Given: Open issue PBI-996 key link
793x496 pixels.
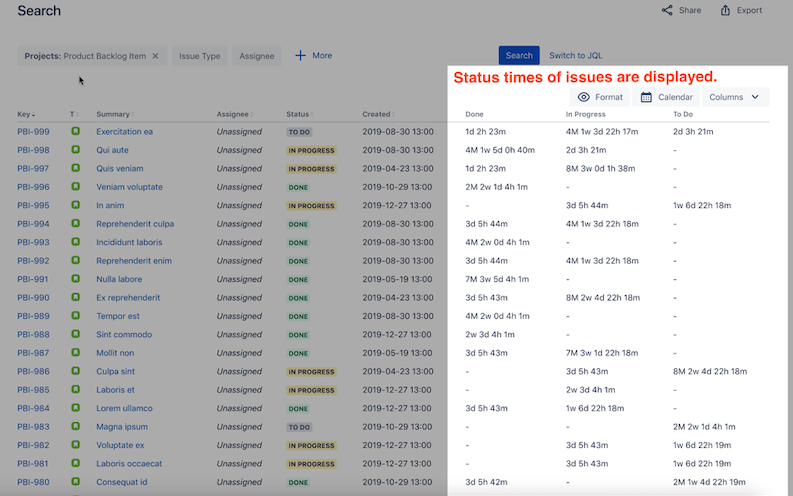Looking at the screenshot, I should pyautogui.click(x=33, y=187).
